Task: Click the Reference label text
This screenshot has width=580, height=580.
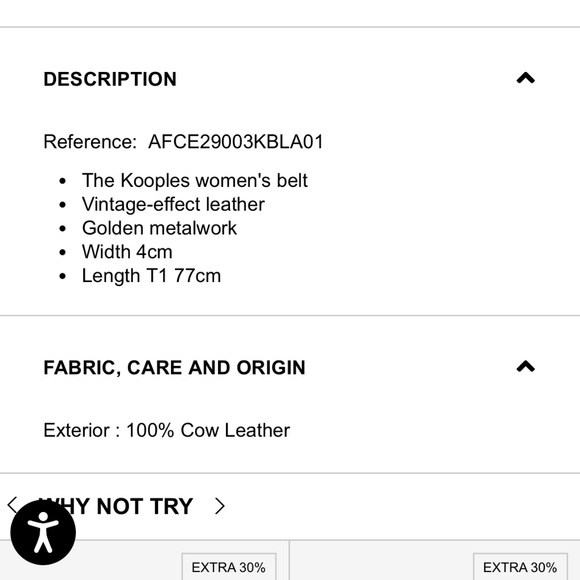Action: point(90,142)
